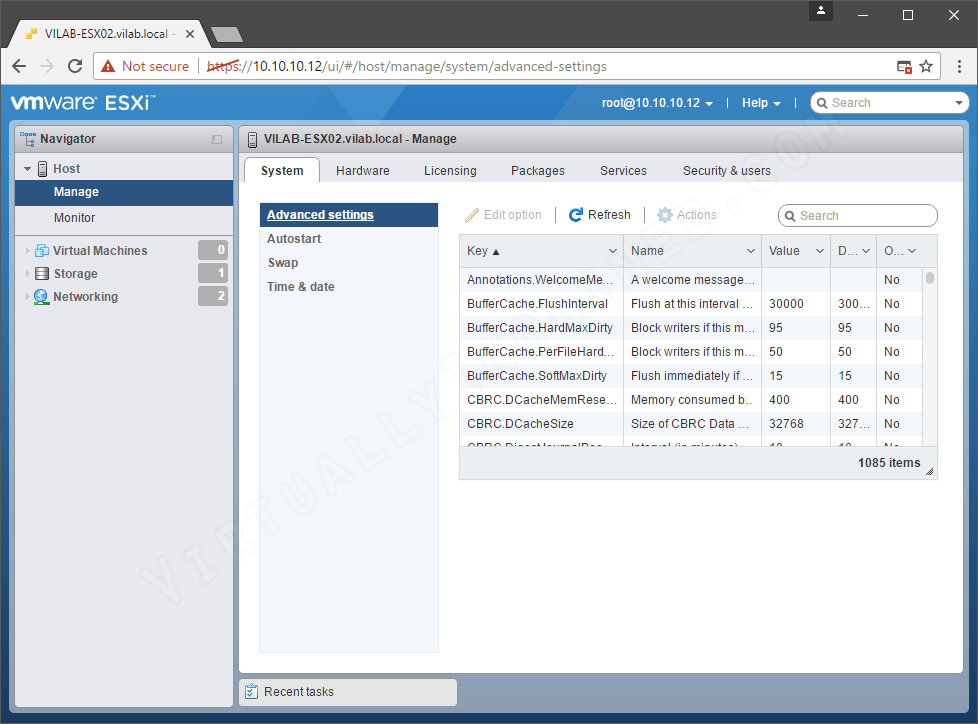Open the Name column dropdown
978x724 pixels.
point(751,250)
